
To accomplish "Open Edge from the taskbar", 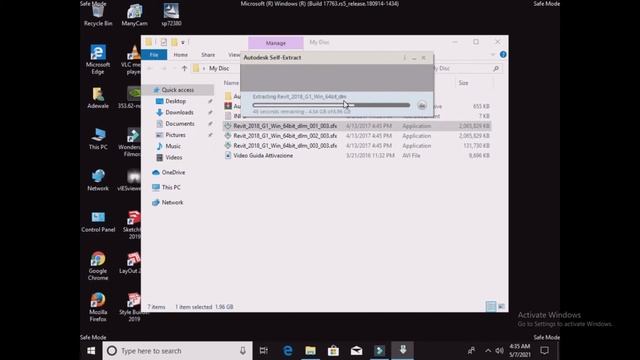I will (288, 351).
